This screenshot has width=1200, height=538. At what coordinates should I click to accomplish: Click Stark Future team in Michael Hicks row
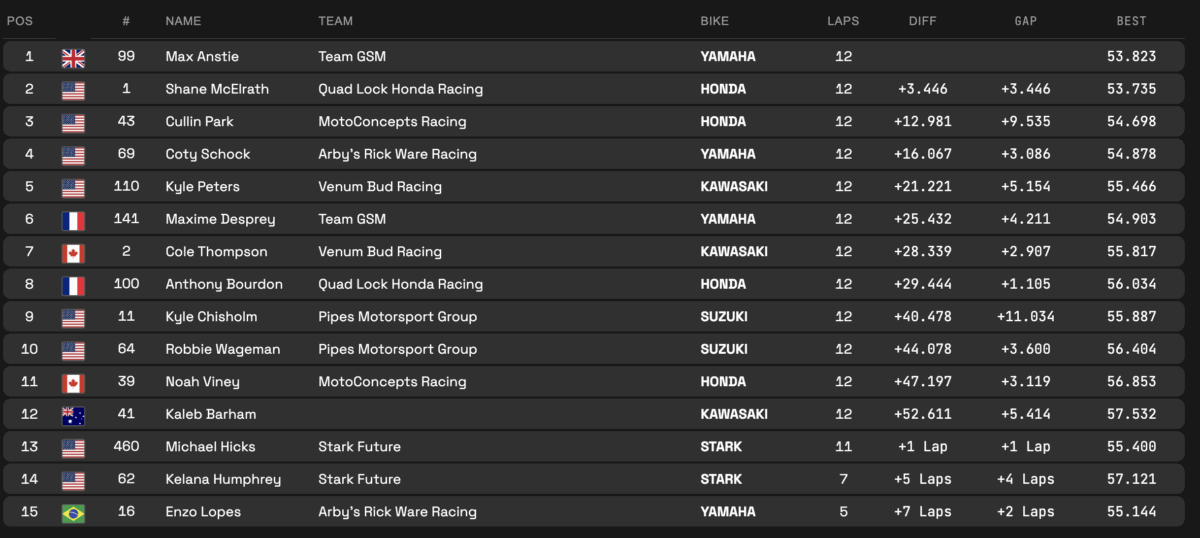[x=359, y=447]
